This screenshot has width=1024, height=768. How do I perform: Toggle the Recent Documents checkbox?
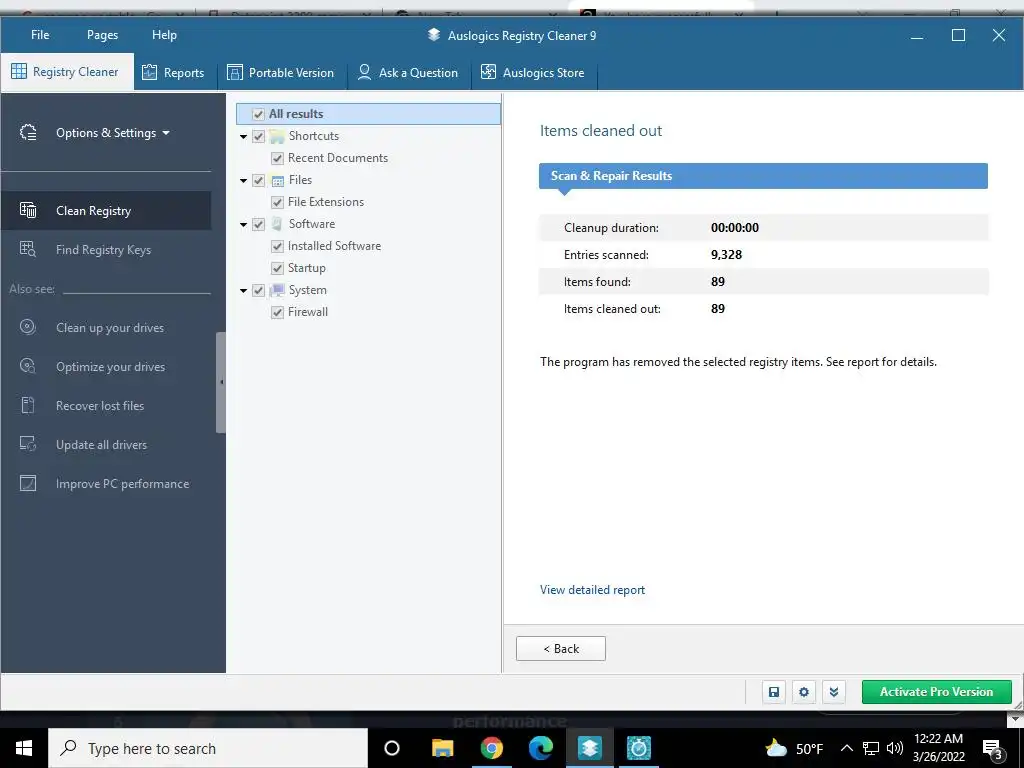point(278,159)
